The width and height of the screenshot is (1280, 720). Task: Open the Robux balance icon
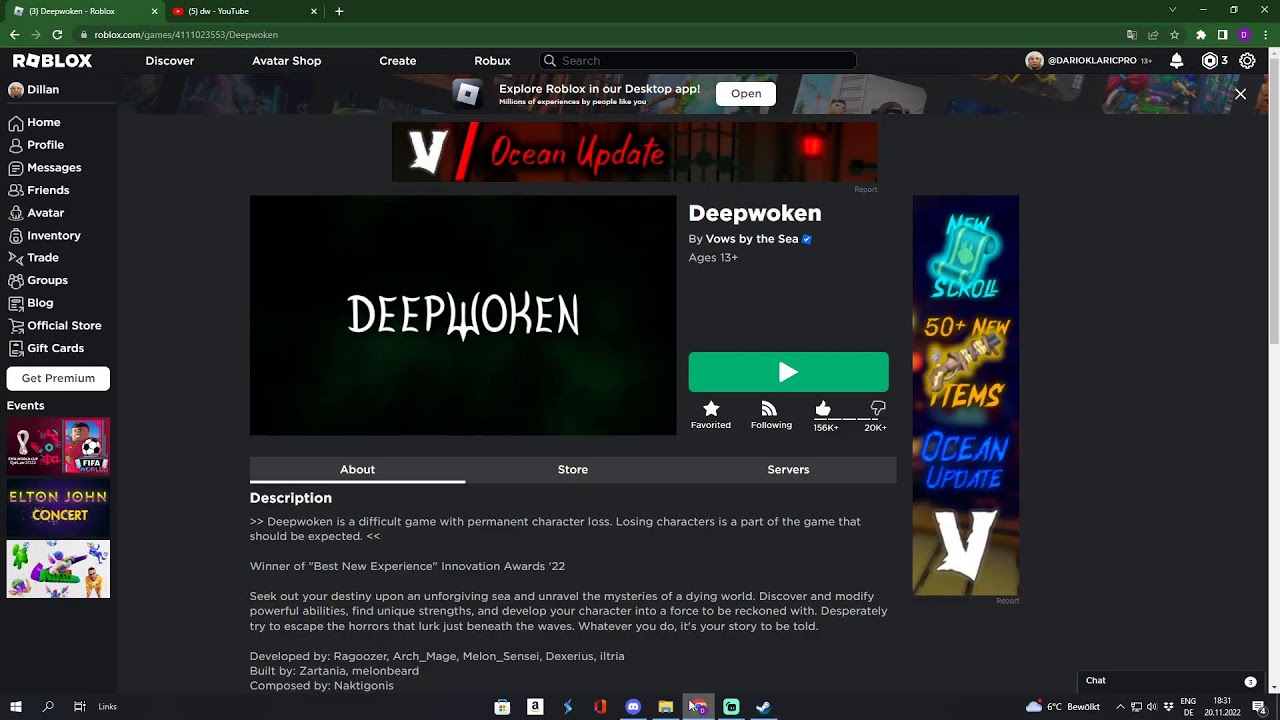click(1210, 61)
